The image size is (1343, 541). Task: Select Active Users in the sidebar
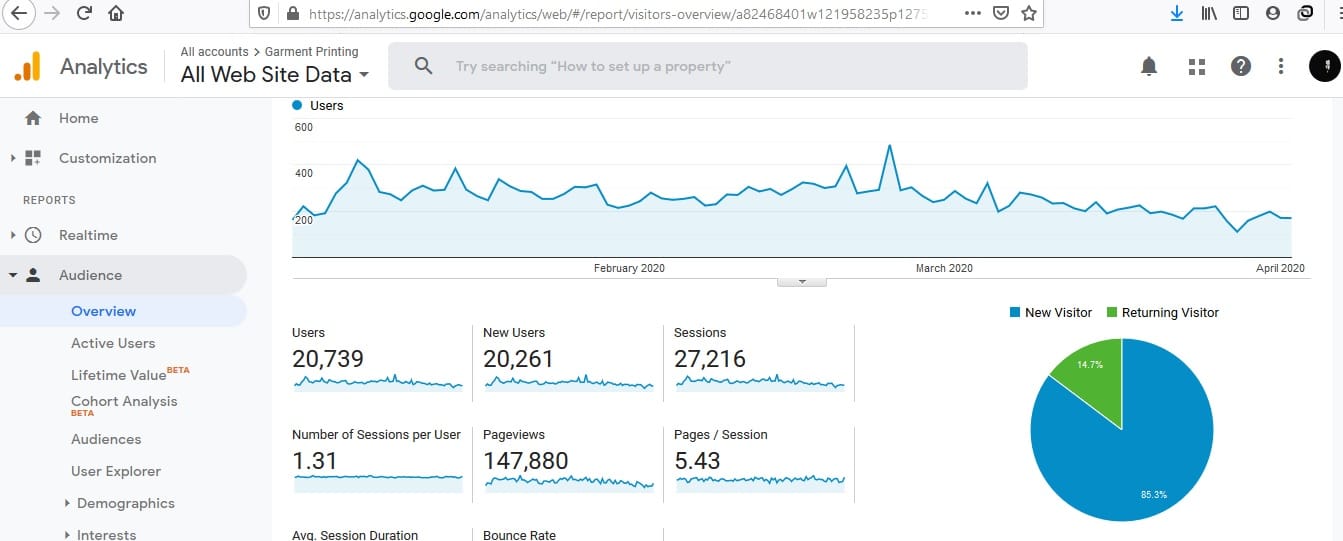(113, 343)
